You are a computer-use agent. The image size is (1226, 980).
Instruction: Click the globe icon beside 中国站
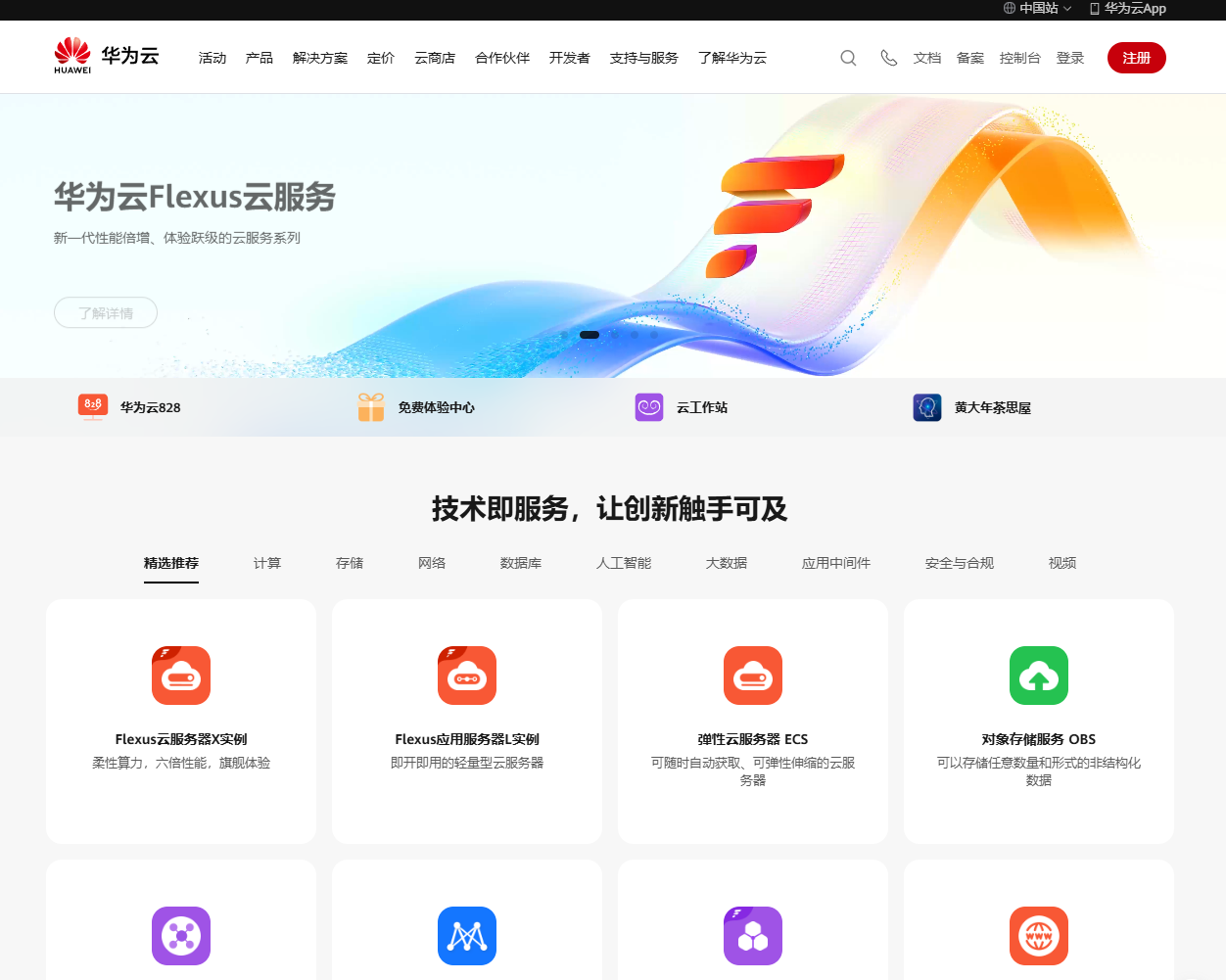pyautogui.click(x=1010, y=8)
